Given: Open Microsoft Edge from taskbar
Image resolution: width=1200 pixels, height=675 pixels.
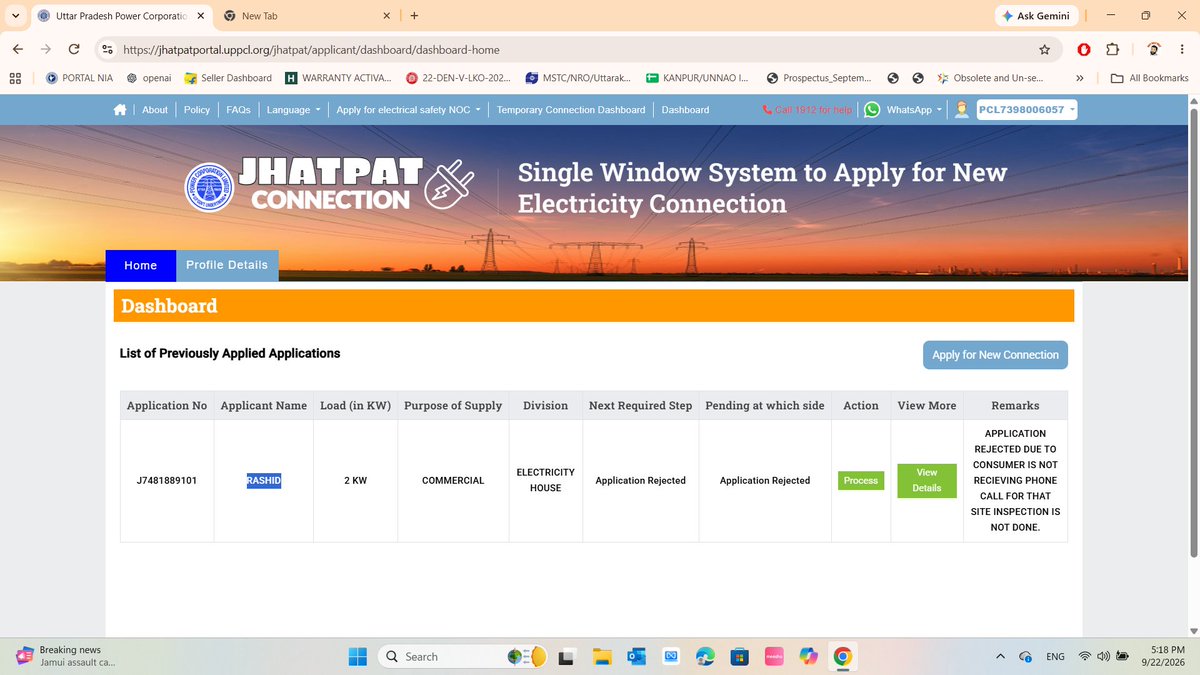Looking at the screenshot, I should click(x=706, y=656).
